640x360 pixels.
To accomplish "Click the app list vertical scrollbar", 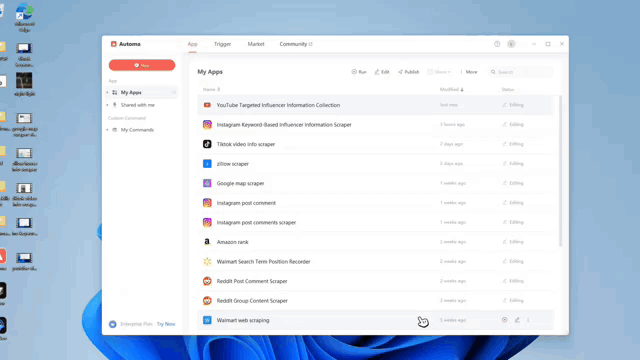I will pyautogui.click(x=560, y=171).
